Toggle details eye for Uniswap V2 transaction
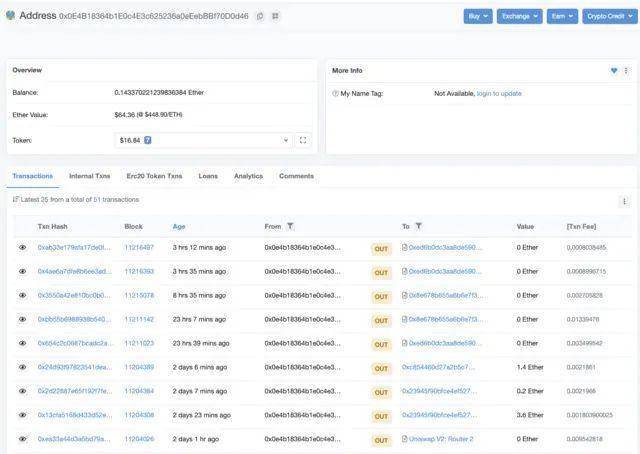 [x=22, y=439]
